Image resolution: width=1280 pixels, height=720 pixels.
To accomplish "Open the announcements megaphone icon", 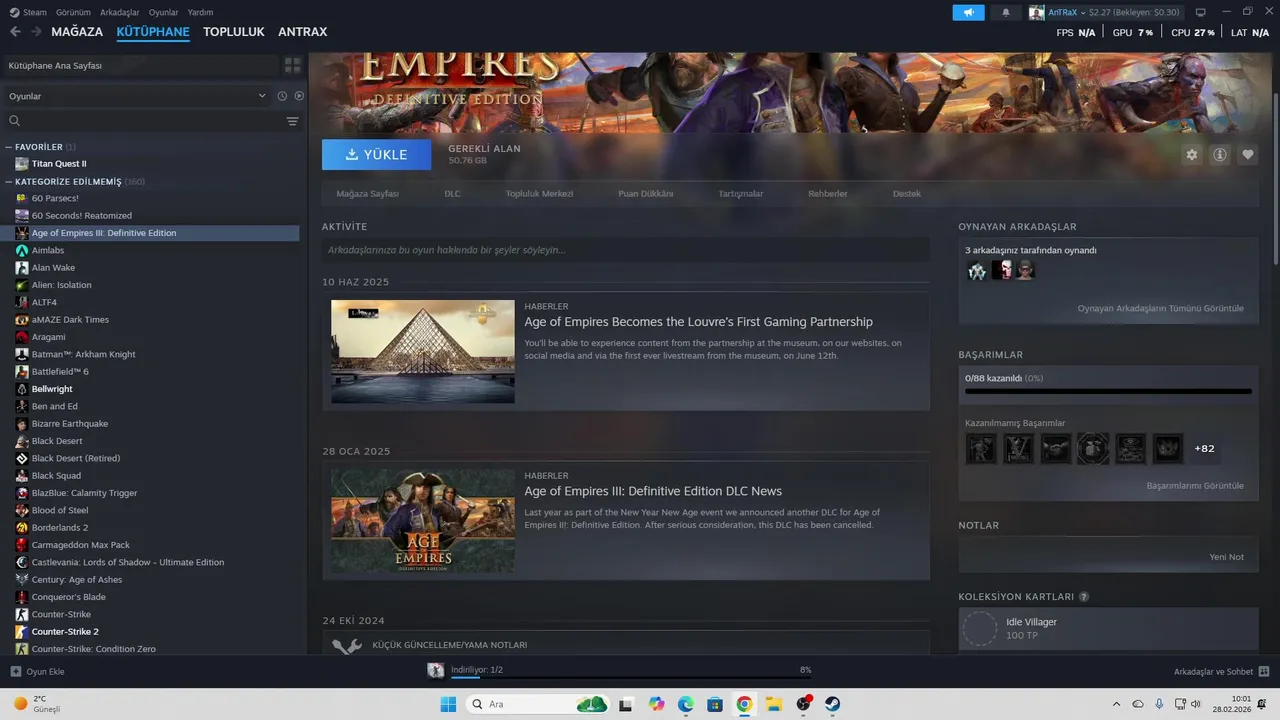I will point(968,12).
